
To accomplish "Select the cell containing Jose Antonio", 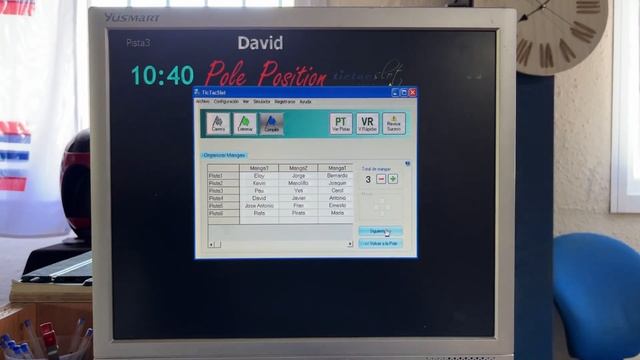I will point(259,205).
